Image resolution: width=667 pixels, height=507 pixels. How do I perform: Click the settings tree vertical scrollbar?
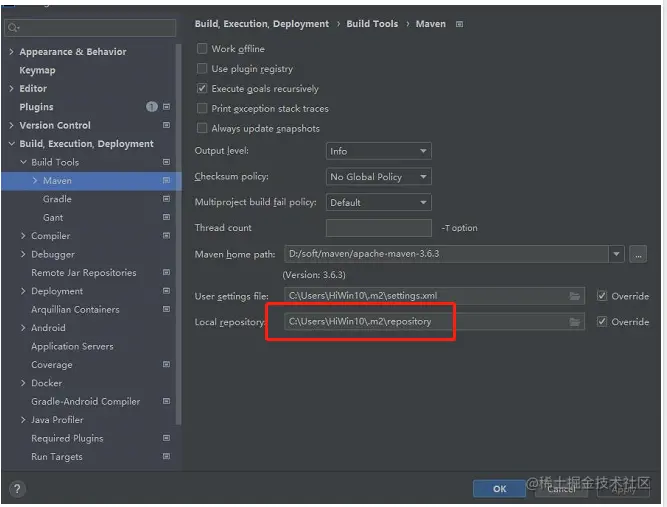tap(179, 234)
